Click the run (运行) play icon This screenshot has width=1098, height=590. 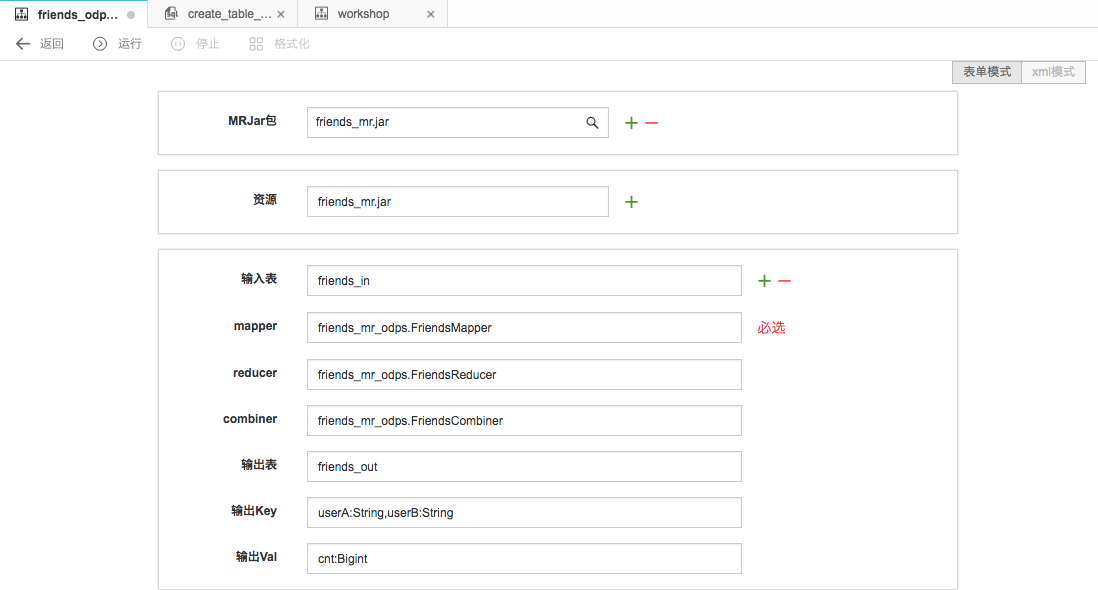(x=100, y=44)
